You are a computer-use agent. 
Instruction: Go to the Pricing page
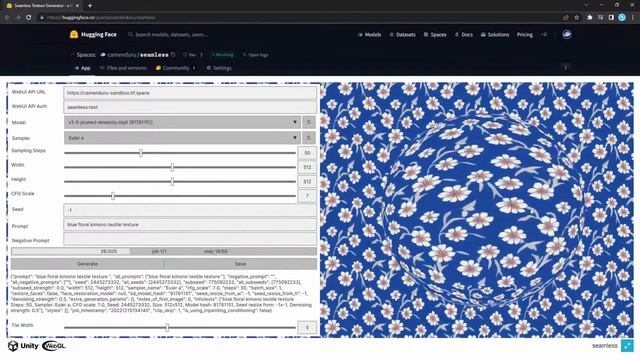525,35
